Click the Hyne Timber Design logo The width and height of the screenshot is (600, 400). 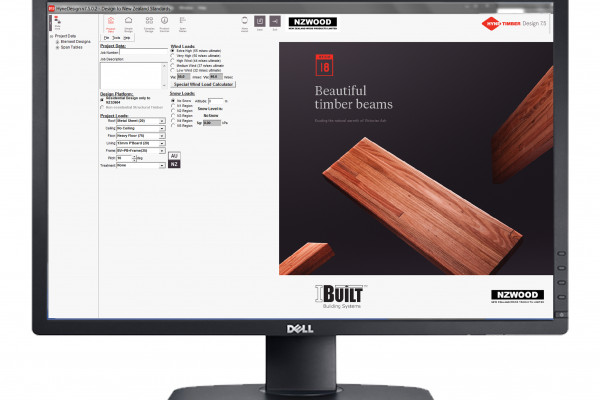click(x=514, y=23)
